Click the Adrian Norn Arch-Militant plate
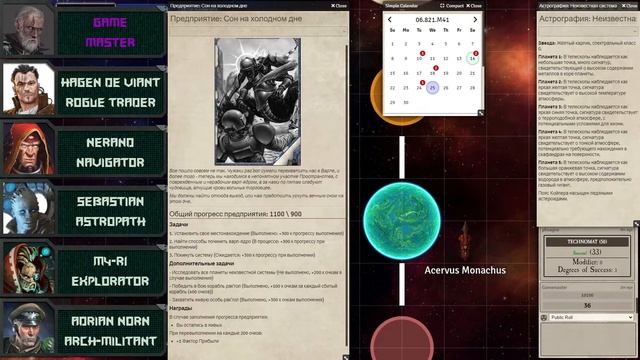 110,331
